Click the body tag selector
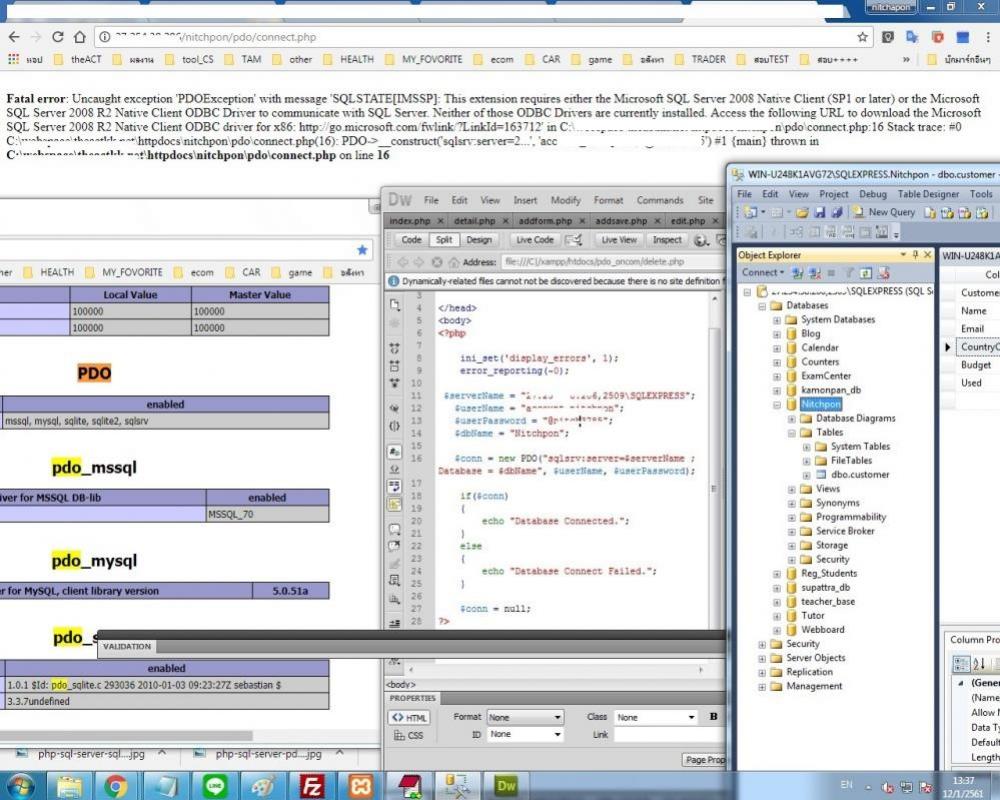The height and width of the screenshot is (800, 1000). click(401, 685)
